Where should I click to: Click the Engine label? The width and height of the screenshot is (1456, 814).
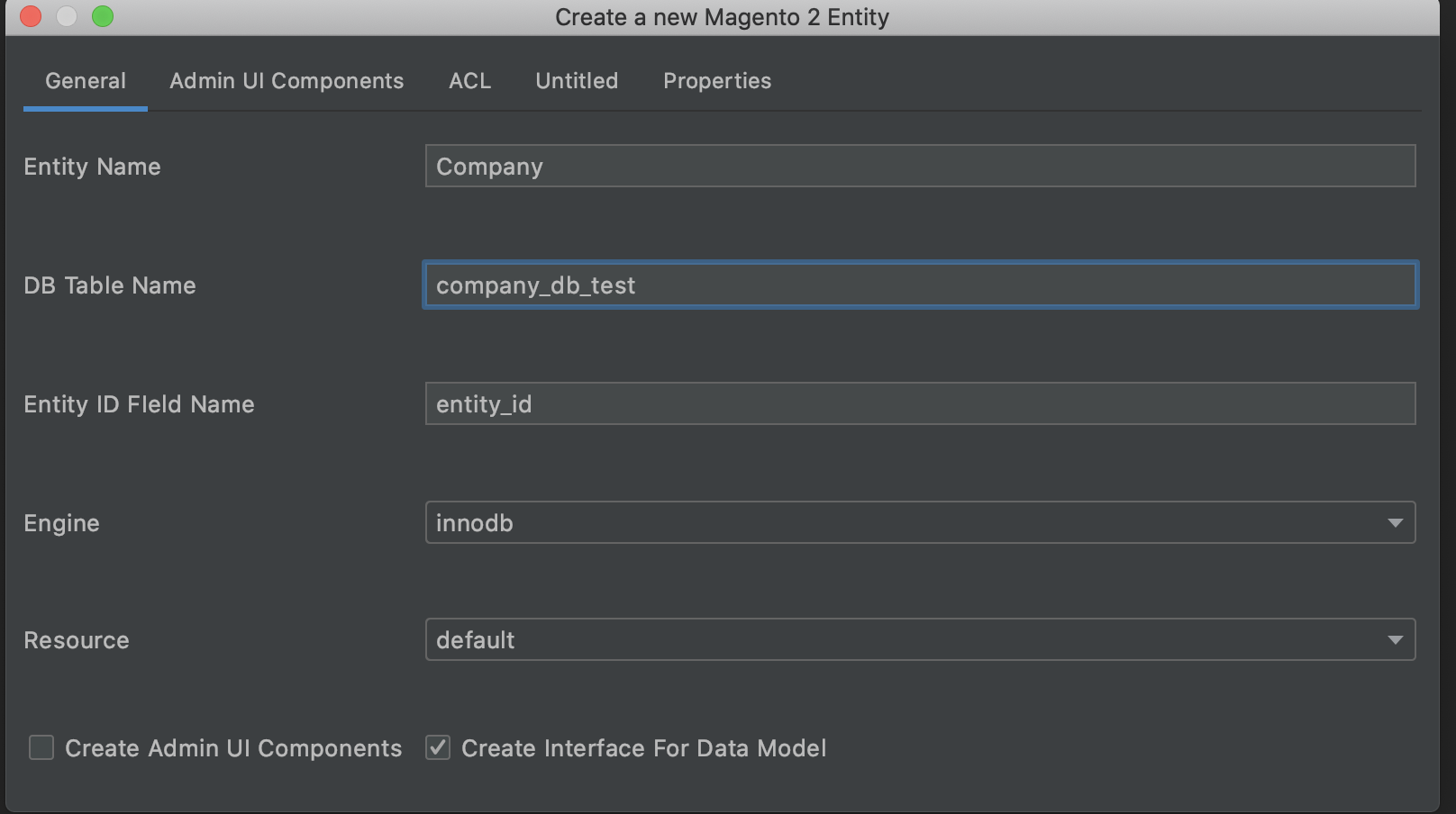61,523
